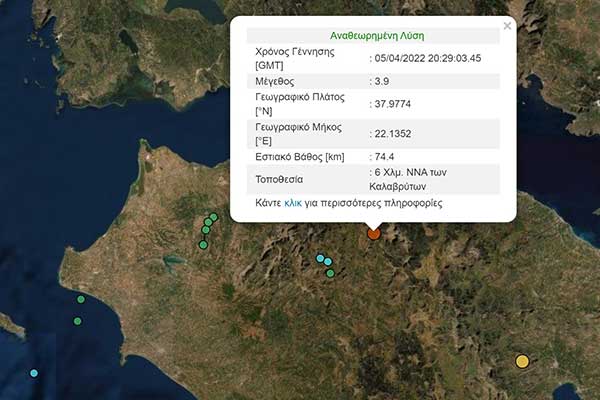Click the upper green marker on the west coast
Screen dimensions: 600x400
[81, 299]
